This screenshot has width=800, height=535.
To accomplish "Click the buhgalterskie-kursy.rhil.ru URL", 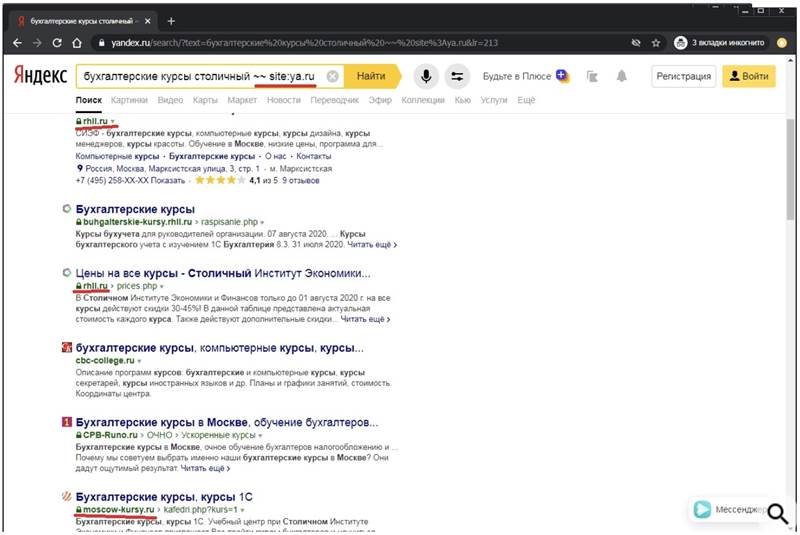I will [x=137, y=222].
